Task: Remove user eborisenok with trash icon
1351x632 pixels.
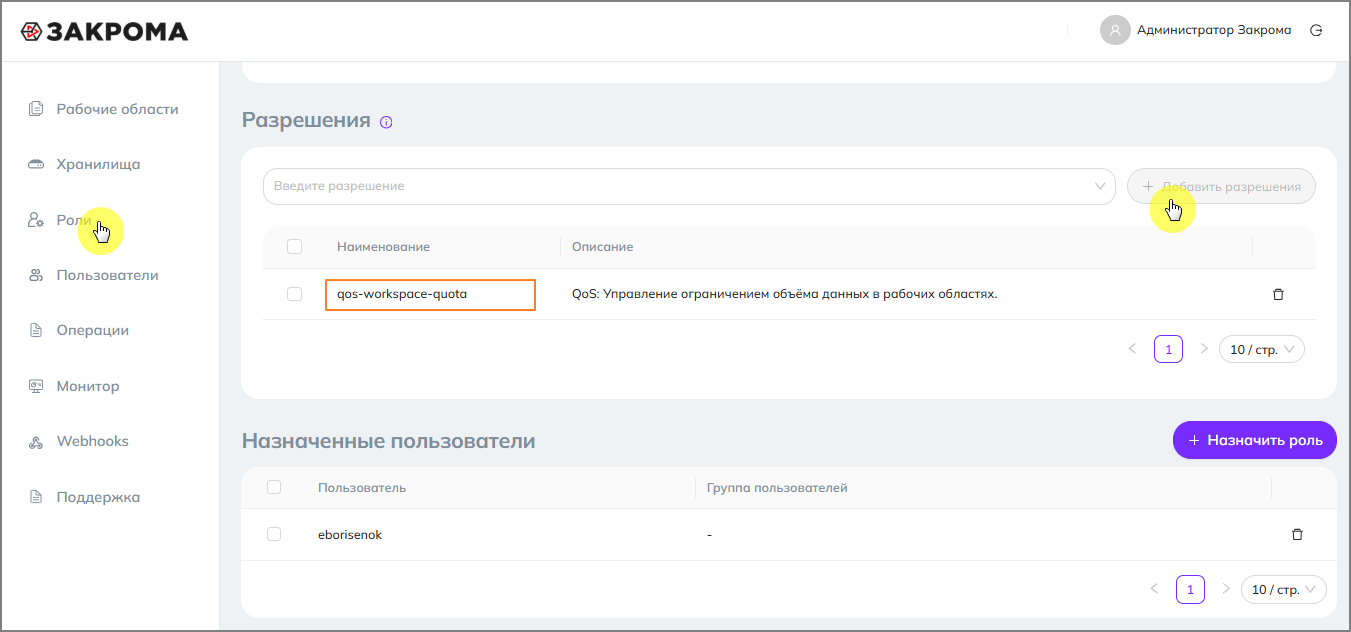Action: coord(1297,535)
